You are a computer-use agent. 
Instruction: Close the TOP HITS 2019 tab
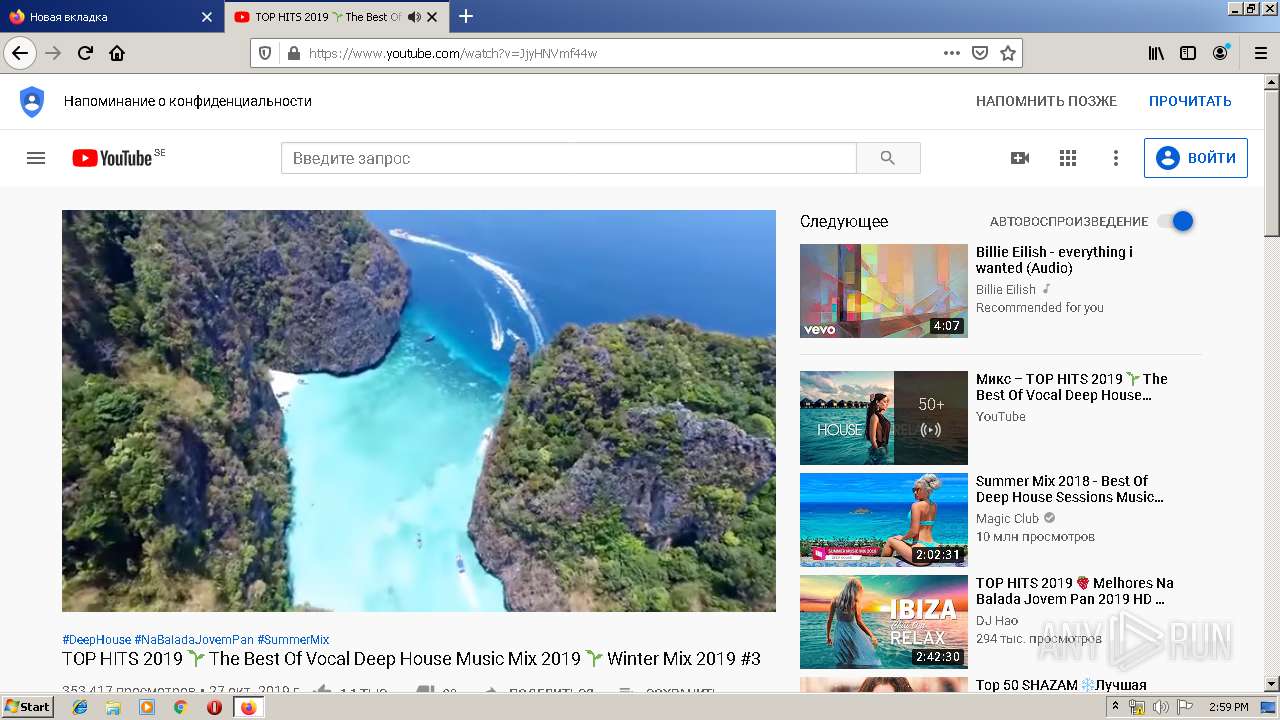(x=433, y=17)
